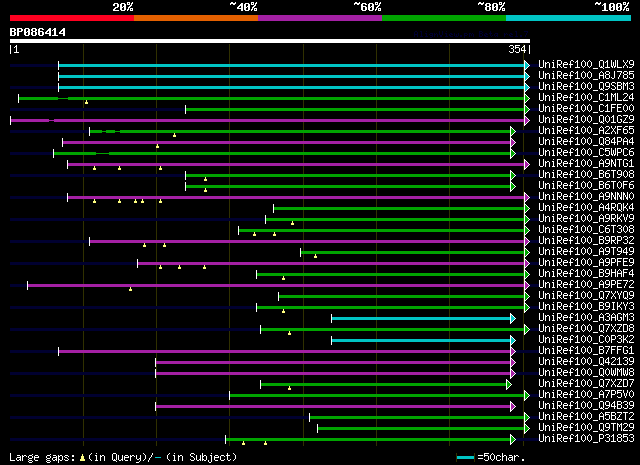Image resolution: width=640 pixels, height=465 pixels.
Task: Click the yellow gap marker under the A9T949 bar
Action: pyautogui.click(x=316, y=256)
